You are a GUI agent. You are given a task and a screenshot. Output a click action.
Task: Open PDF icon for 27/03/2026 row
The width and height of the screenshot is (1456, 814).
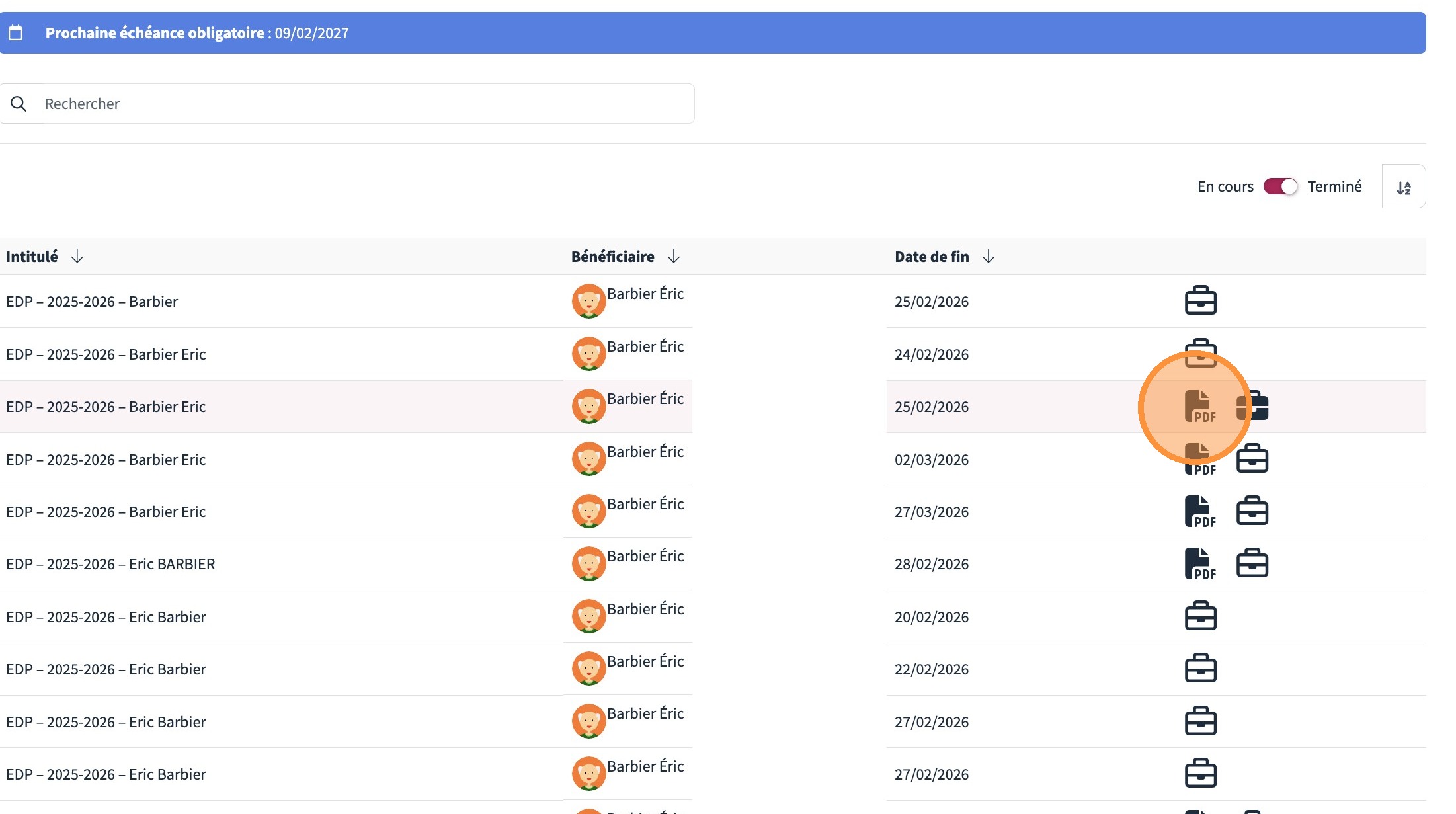[1200, 511]
